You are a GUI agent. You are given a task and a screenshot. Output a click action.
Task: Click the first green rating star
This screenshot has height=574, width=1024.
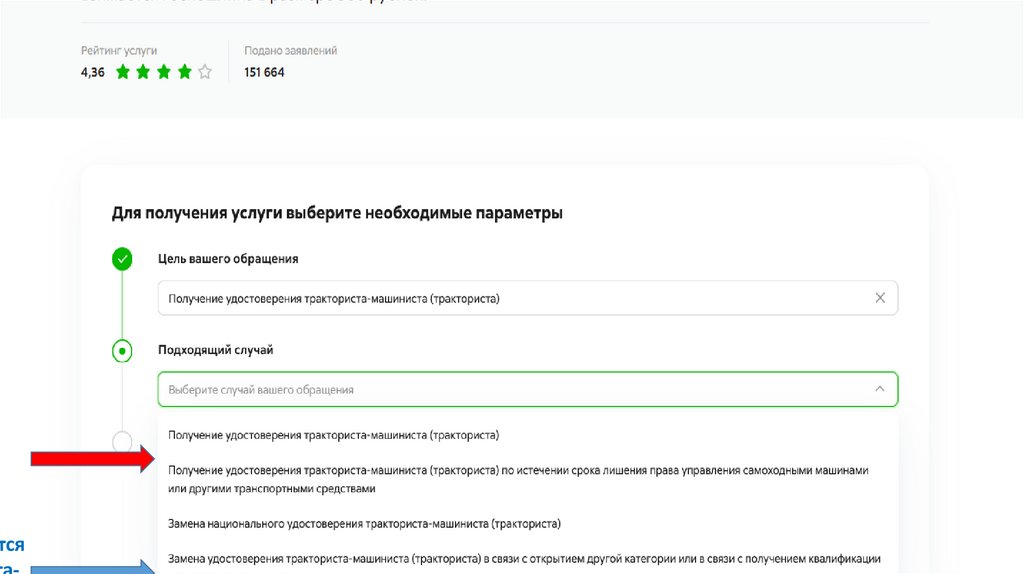pyautogui.click(x=123, y=72)
